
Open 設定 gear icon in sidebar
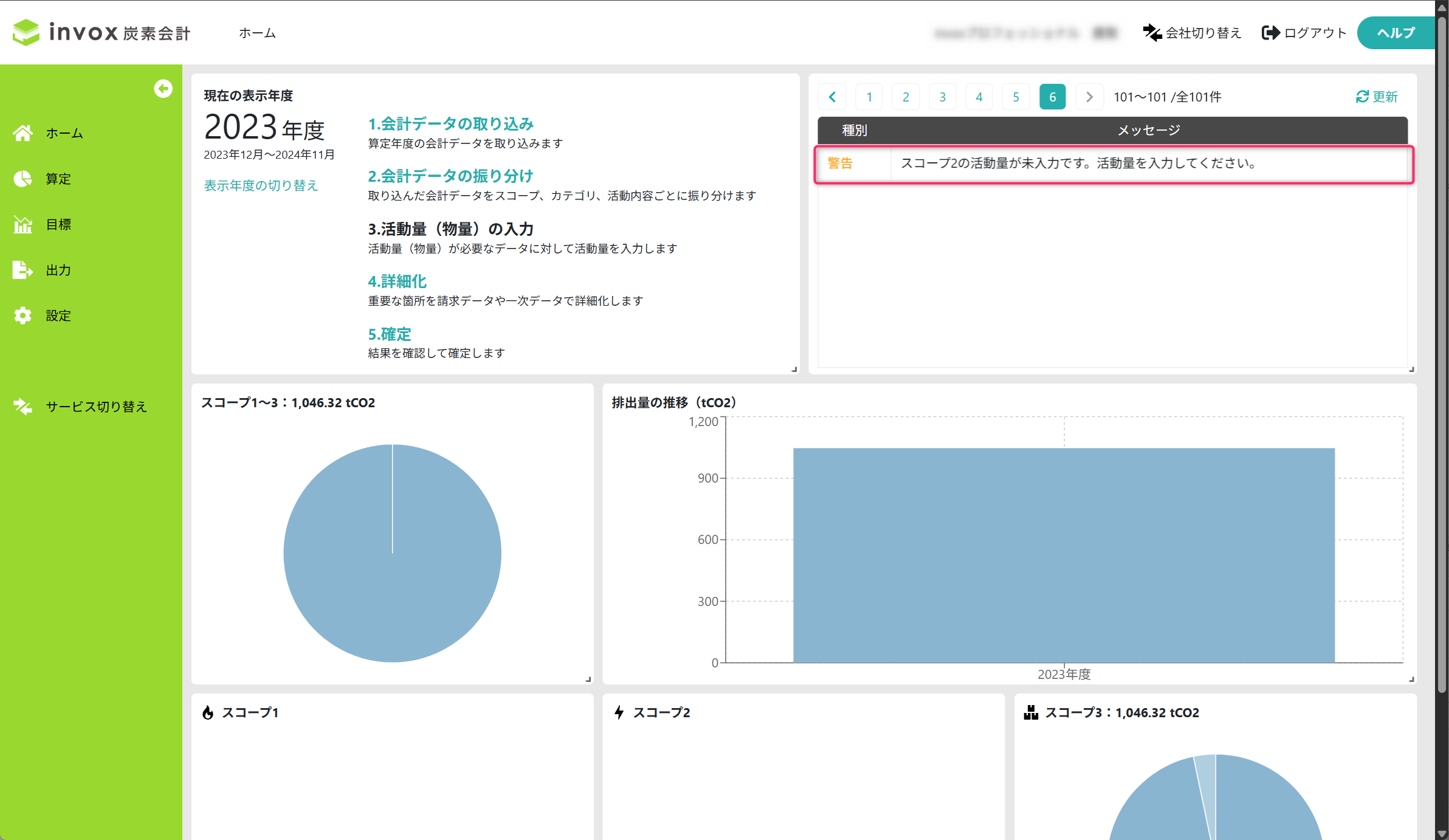click(x=23, y=315)
